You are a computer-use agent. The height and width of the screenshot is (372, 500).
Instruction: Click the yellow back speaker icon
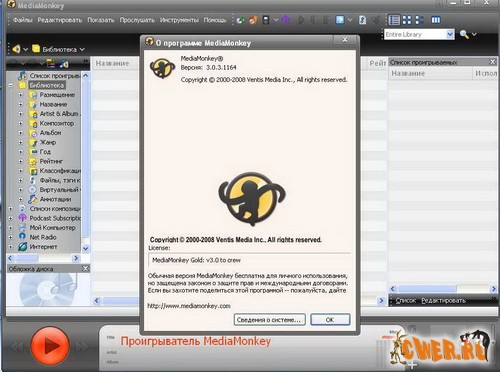coord(16,49)
